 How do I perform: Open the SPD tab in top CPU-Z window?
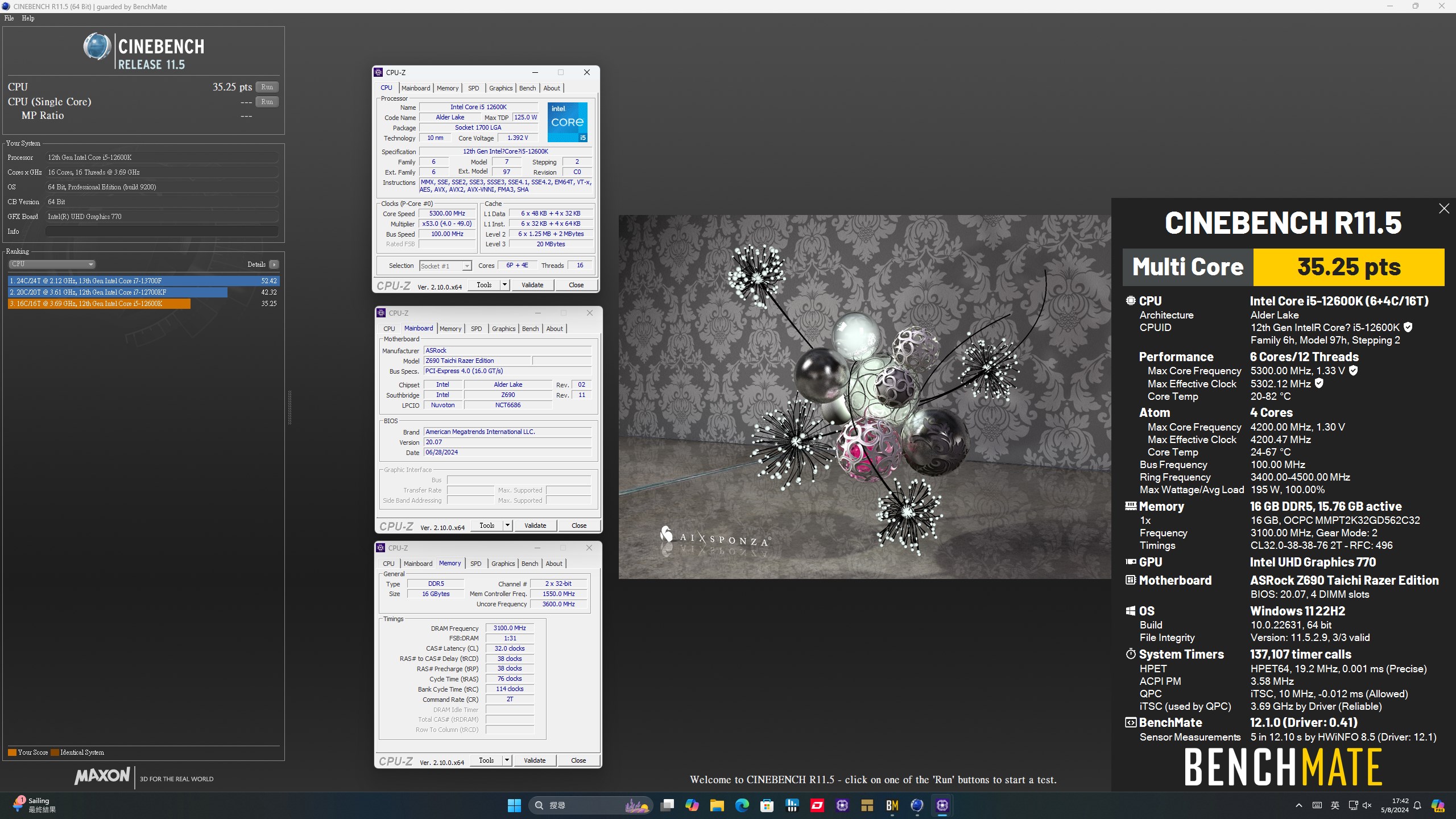473,88
